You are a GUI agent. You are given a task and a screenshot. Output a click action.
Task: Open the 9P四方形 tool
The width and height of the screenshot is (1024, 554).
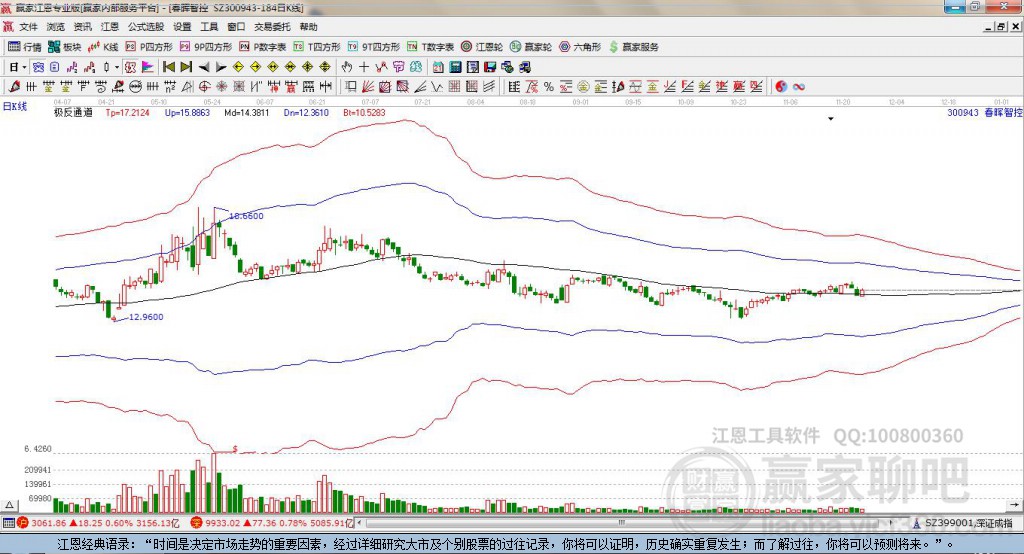206,47
